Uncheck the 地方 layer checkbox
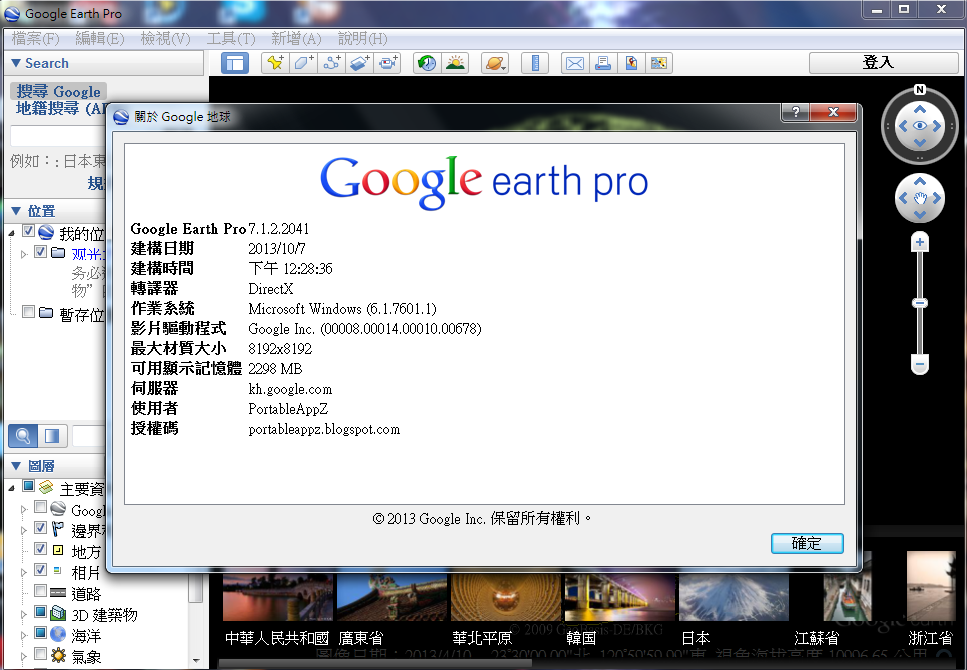The width and height of the screenshot is (967, 670). [41, 548]
